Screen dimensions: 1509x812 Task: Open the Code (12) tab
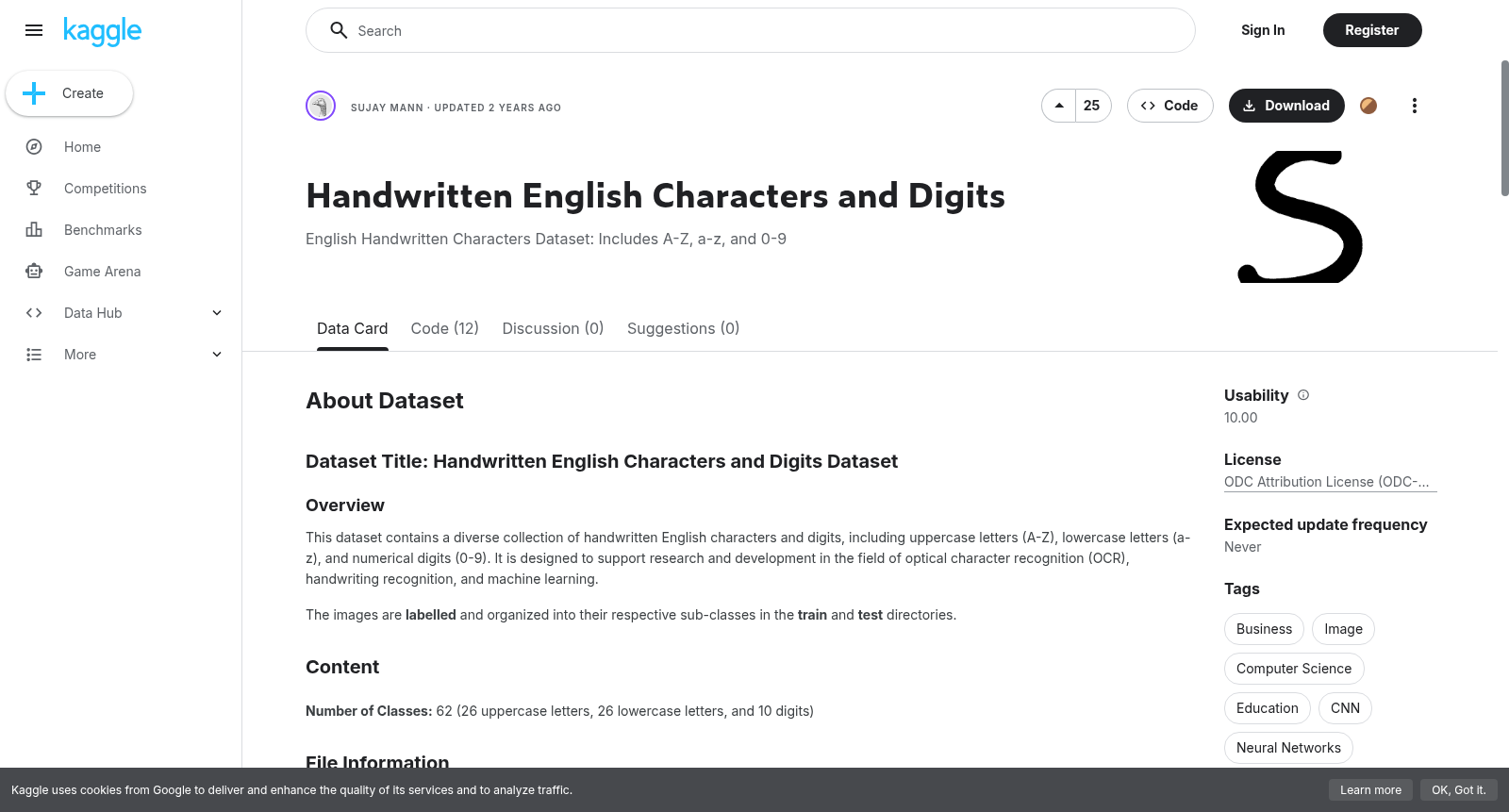445,328
